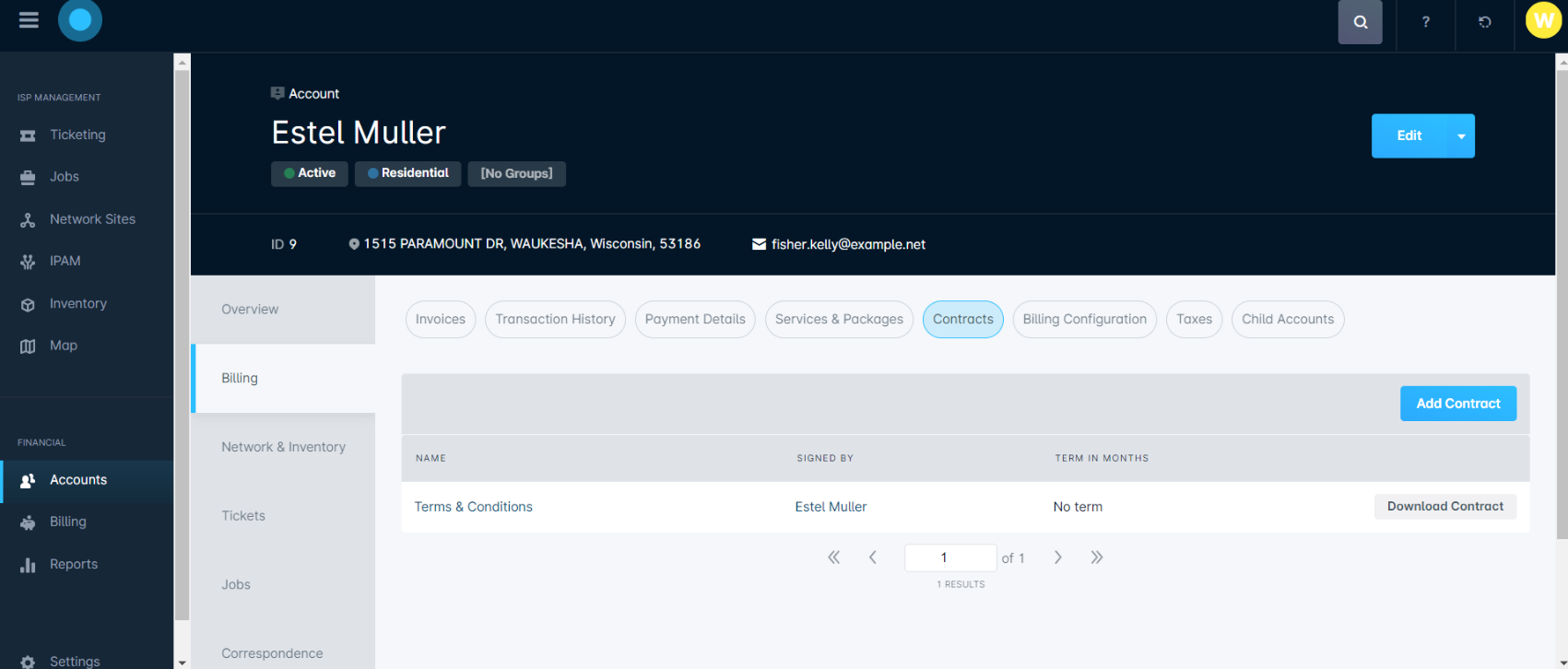Viewport: 1568px width, 669px height.
Task: Click the history refresh icon
Action: [1484, 22]
